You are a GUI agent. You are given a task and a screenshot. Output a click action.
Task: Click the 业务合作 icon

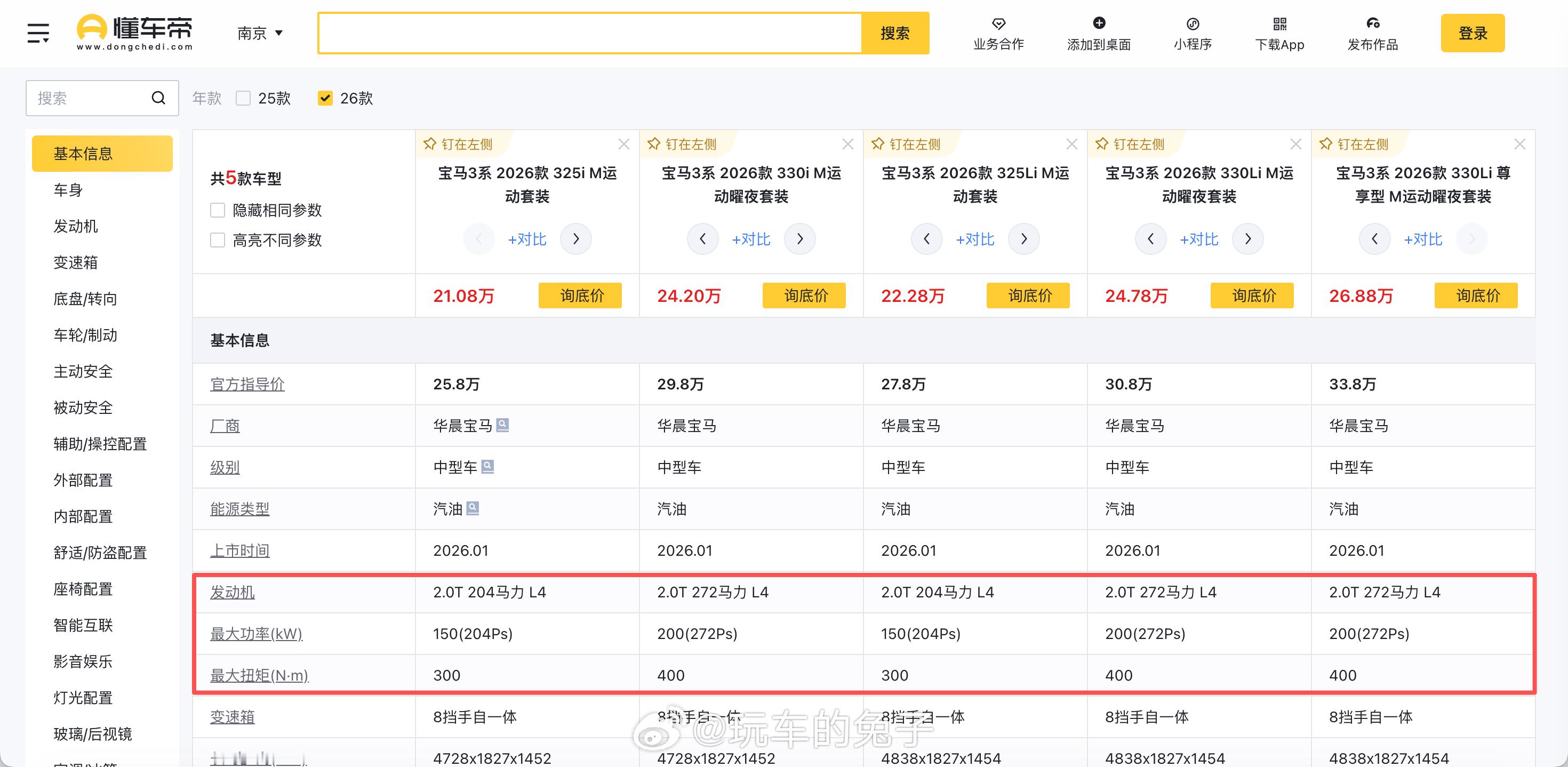pos(998,25)
